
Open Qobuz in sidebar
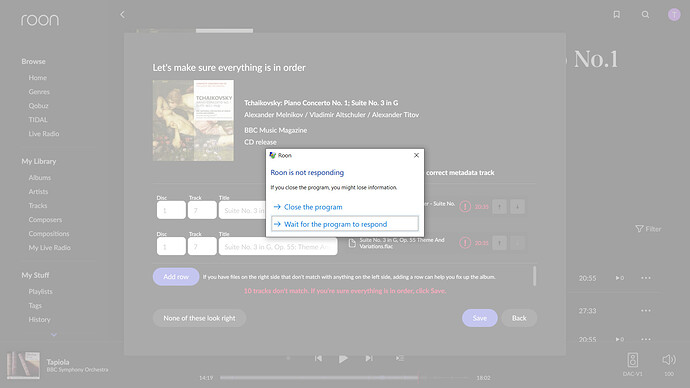38,106
